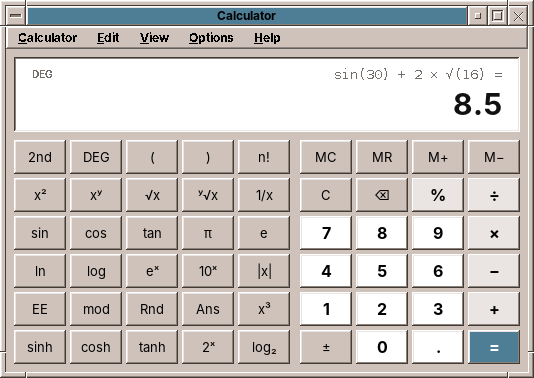
Task: Select the square root √x key
Action: [152, 195]
